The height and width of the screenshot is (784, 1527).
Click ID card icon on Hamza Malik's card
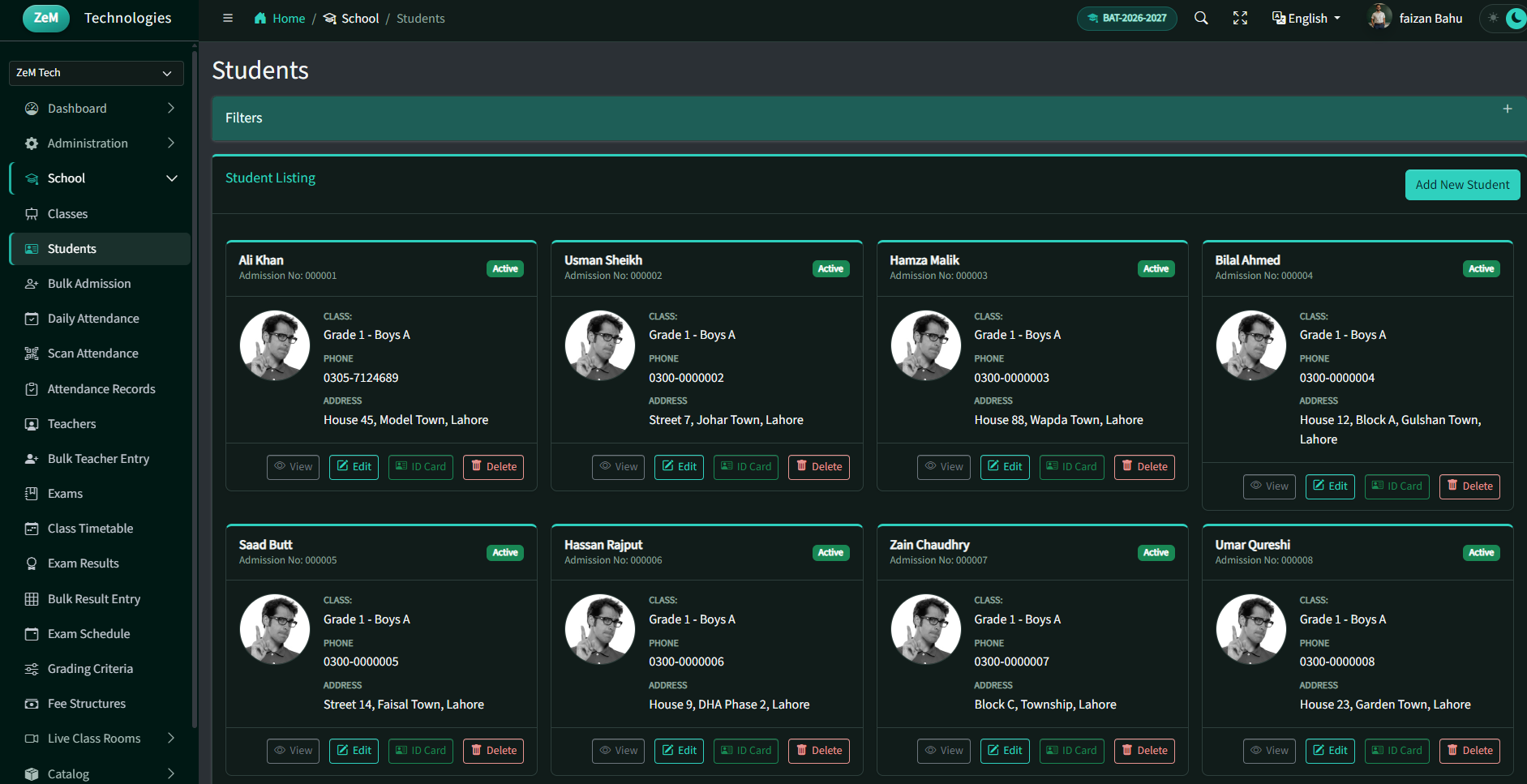coord(1052,466)
